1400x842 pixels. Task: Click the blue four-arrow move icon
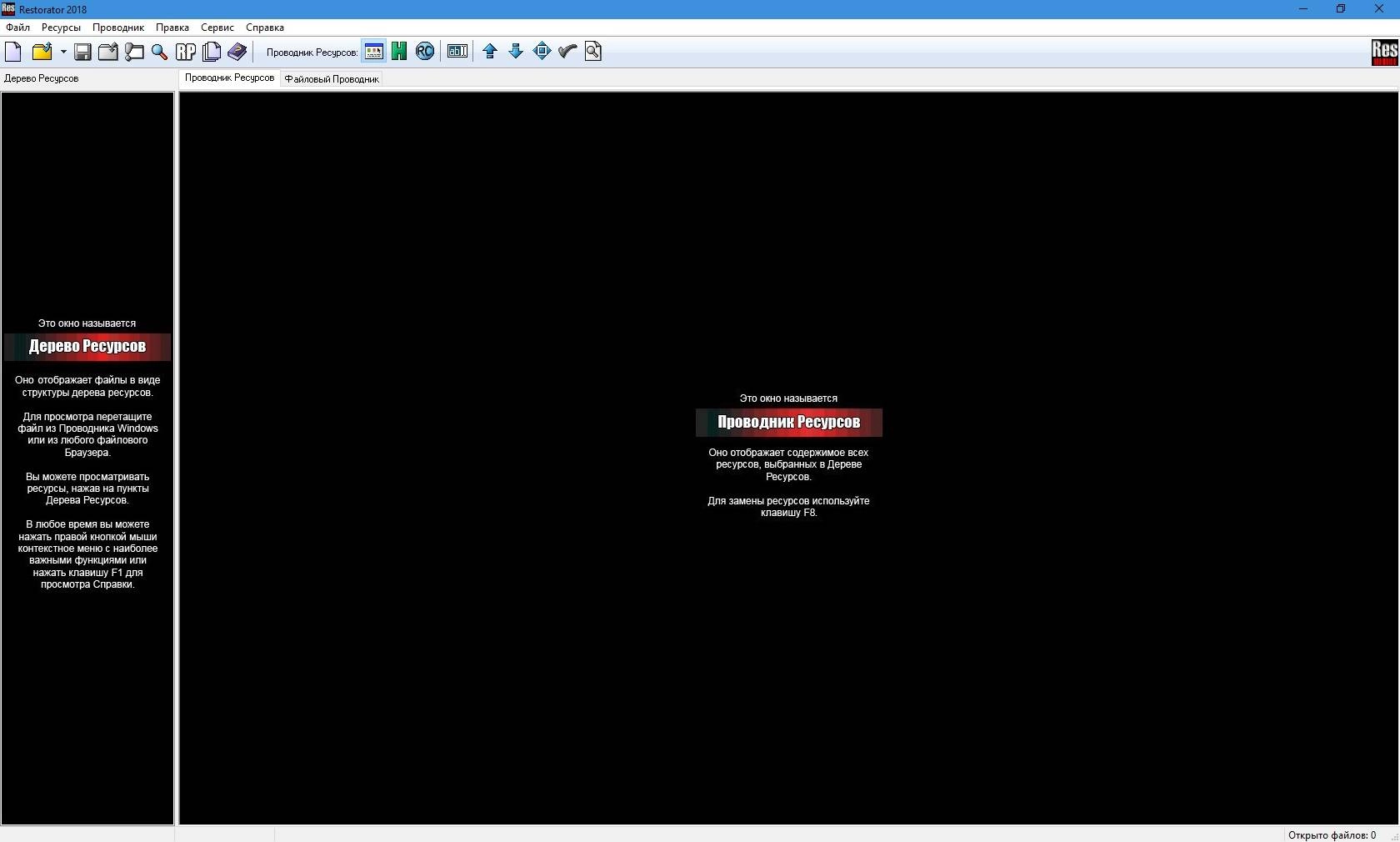point(542,52)
